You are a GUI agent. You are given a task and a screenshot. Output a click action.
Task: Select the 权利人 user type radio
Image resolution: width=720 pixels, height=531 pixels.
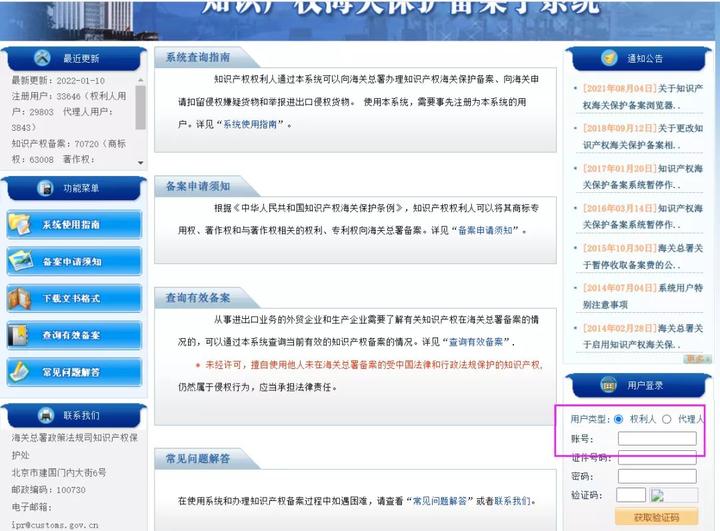pyautogui.click(x=619, y=419)
